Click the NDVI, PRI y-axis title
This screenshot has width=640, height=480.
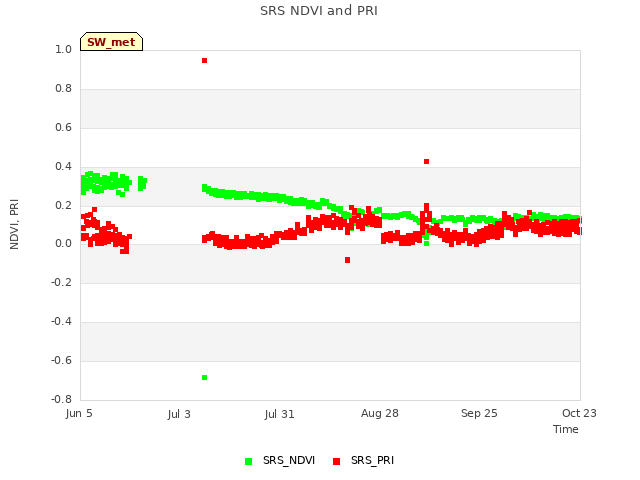14,224
